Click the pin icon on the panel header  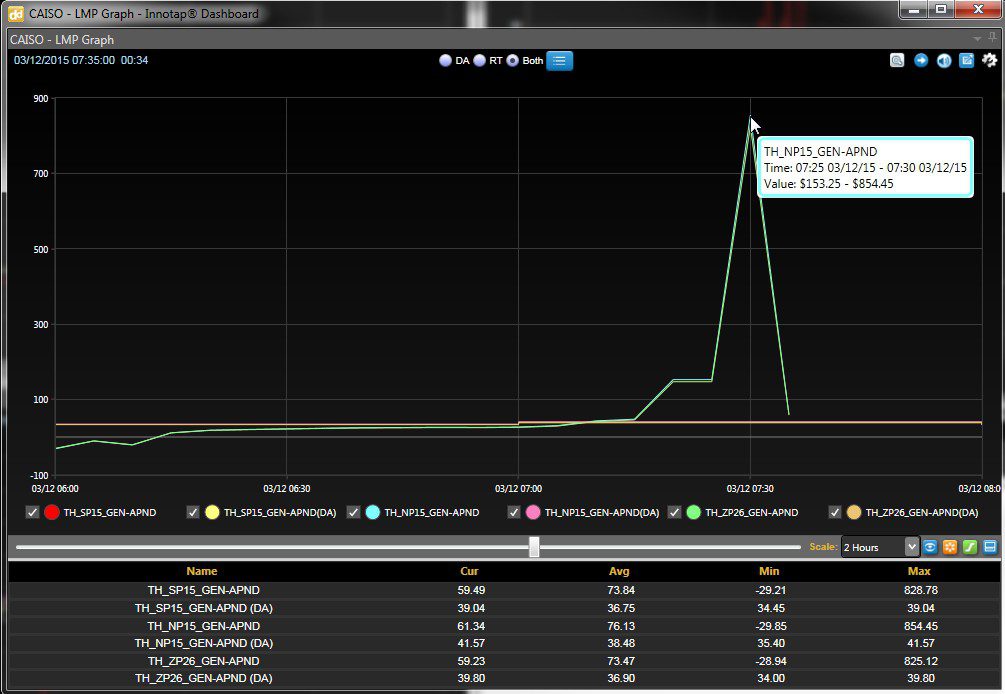(993, 38)
